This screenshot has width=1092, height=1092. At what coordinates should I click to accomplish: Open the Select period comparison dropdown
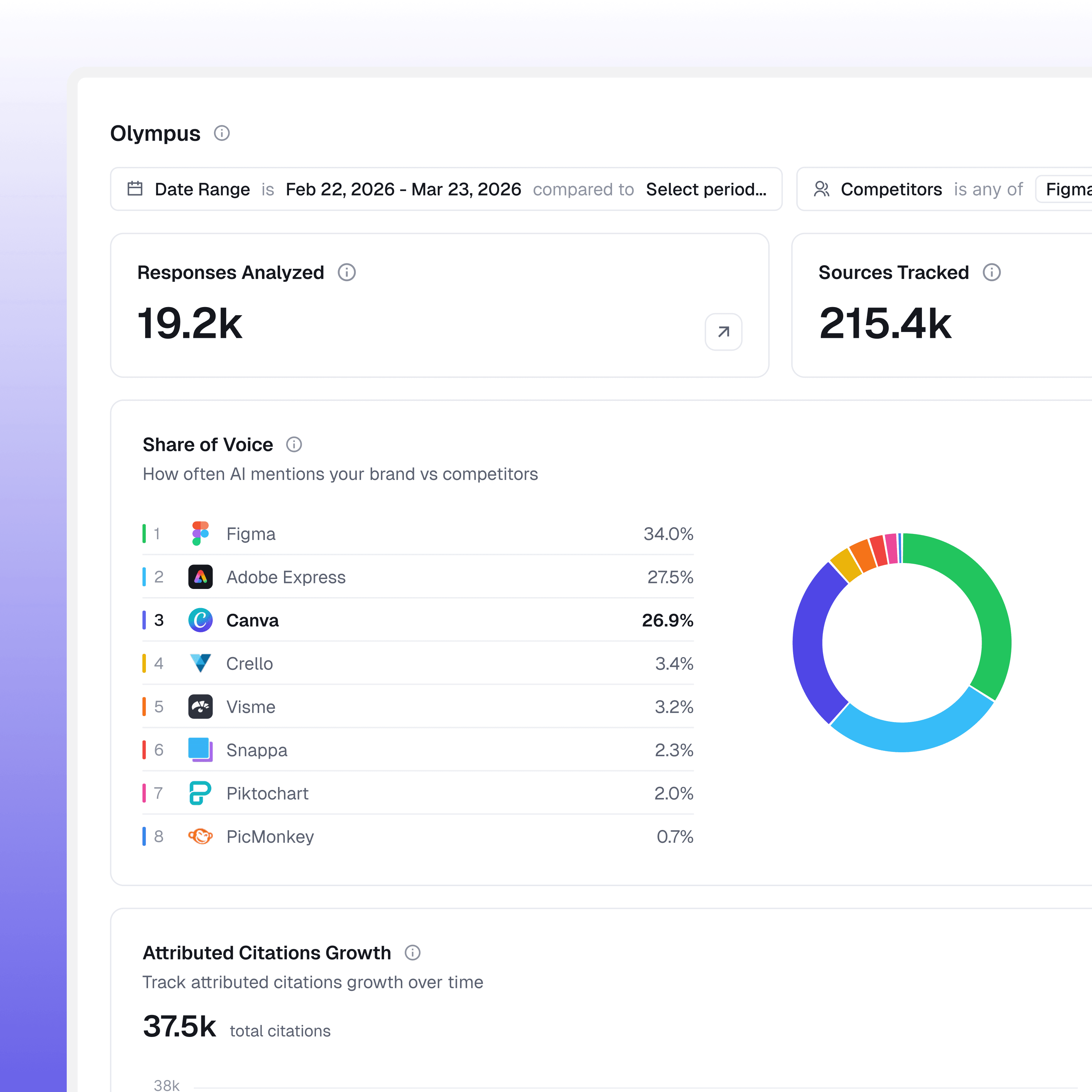706,189
